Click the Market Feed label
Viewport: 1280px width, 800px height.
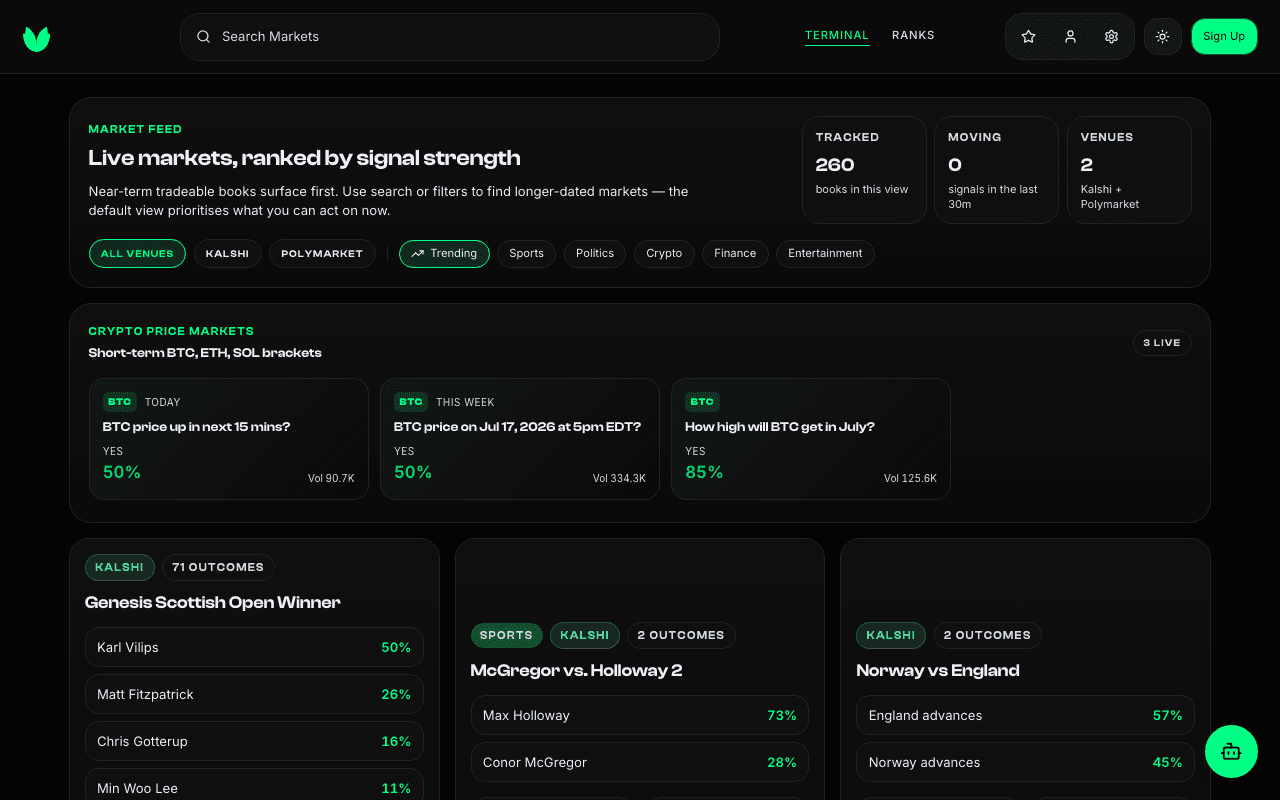pos(135,129)
